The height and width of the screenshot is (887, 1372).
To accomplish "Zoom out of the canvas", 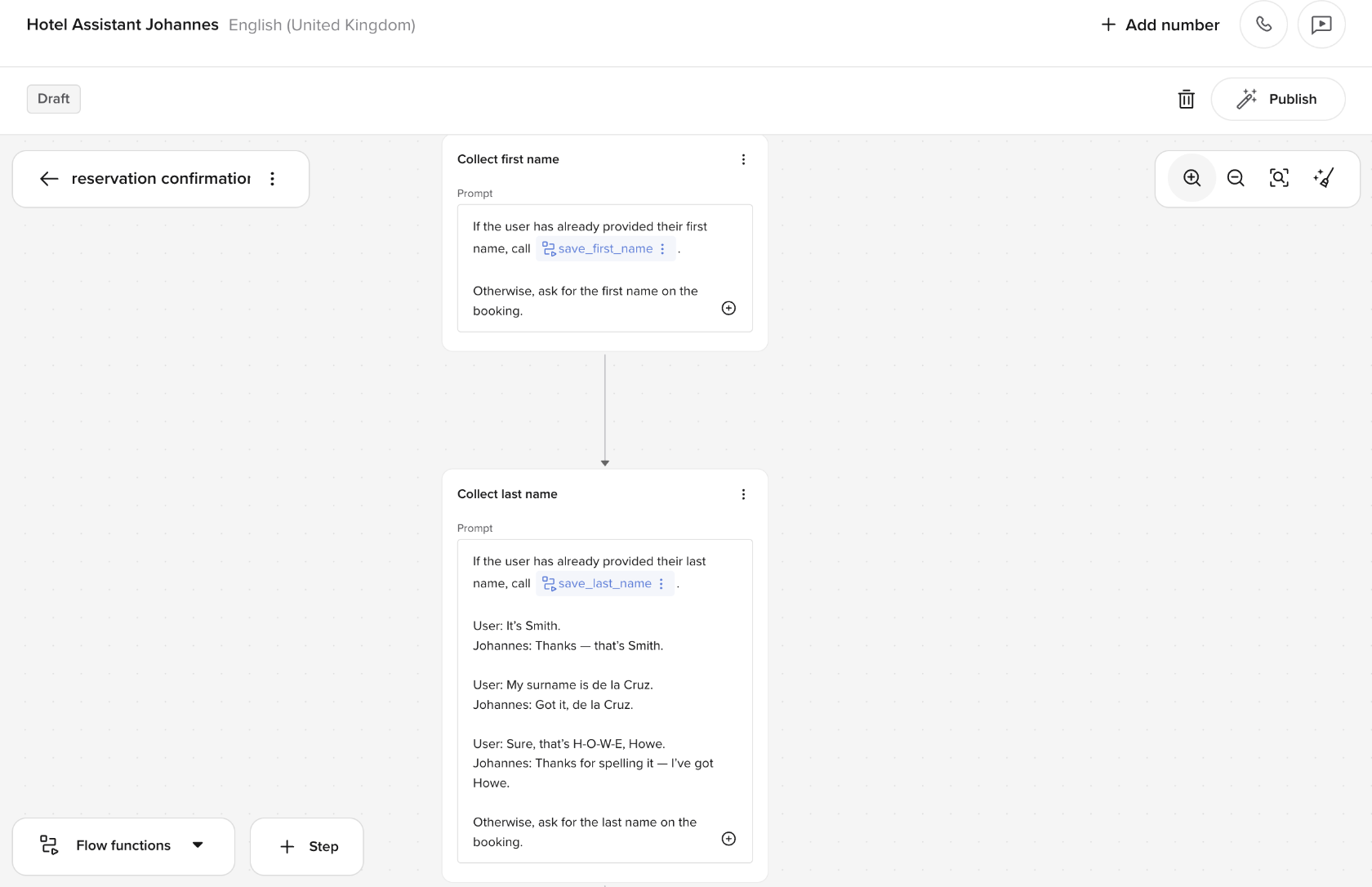I will [1236, 178].
